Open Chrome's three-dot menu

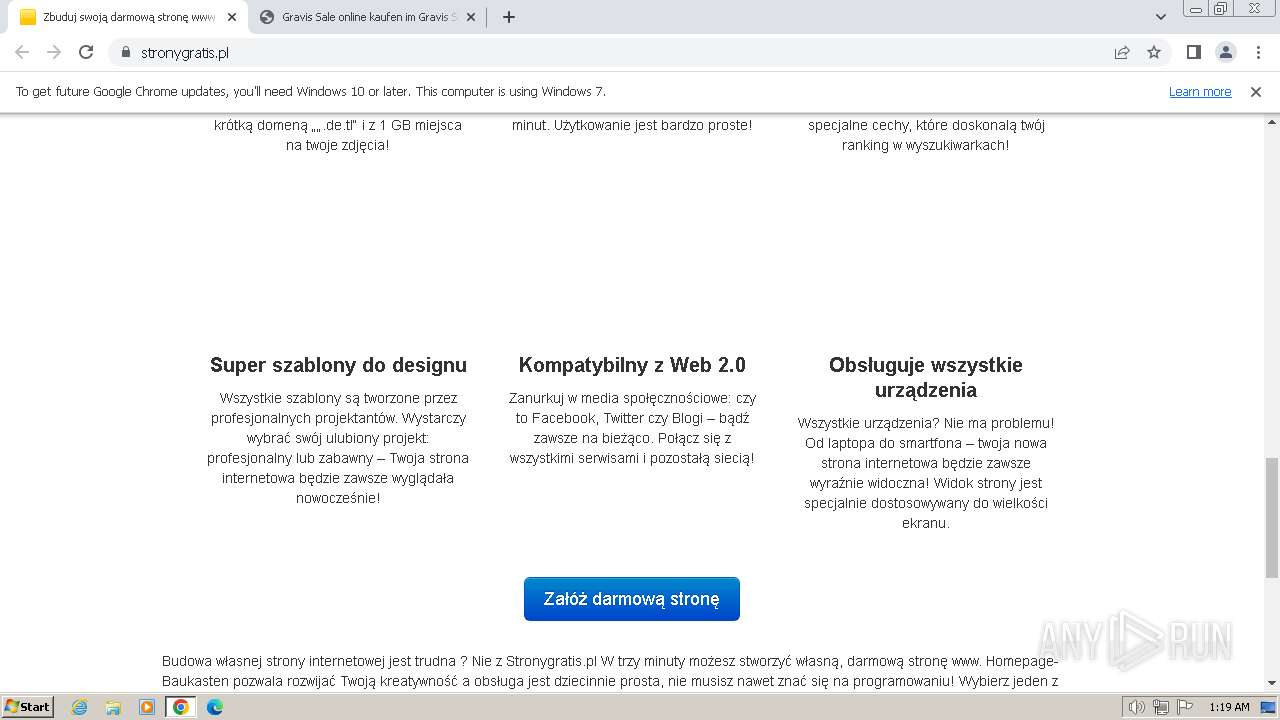point(1258,52)
